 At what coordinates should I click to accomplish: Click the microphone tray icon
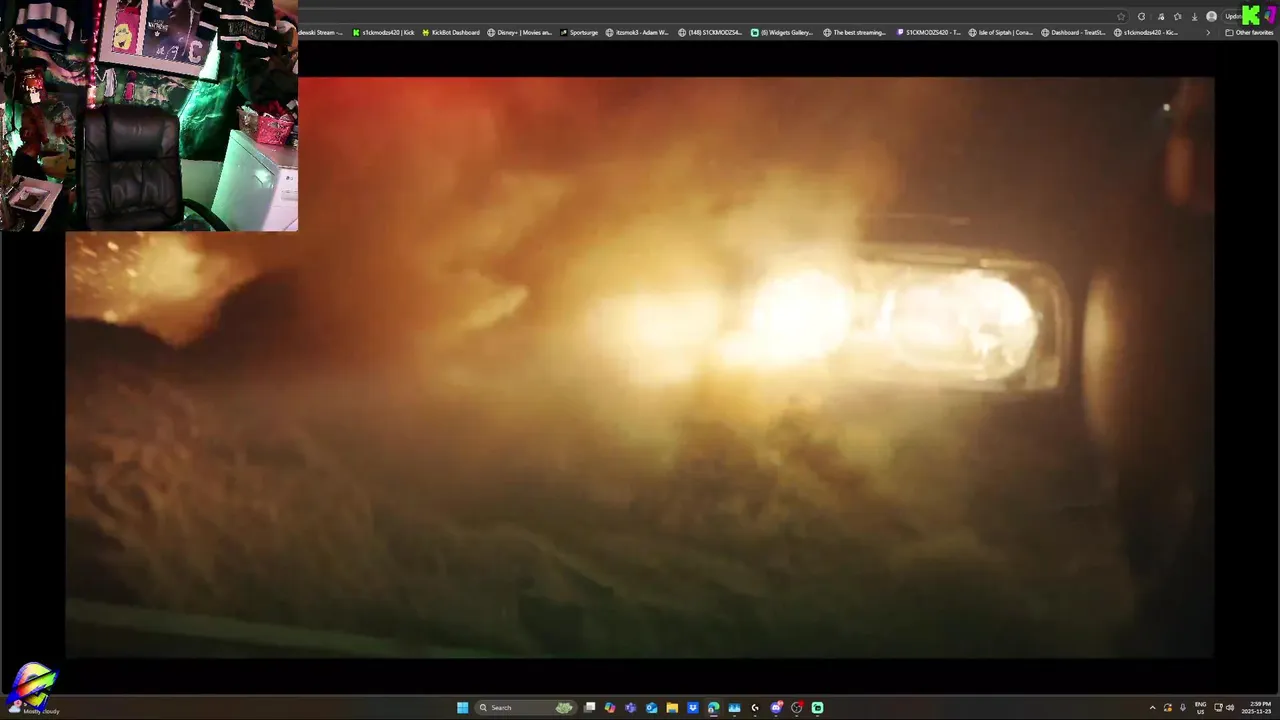[x=1183, y=708]
